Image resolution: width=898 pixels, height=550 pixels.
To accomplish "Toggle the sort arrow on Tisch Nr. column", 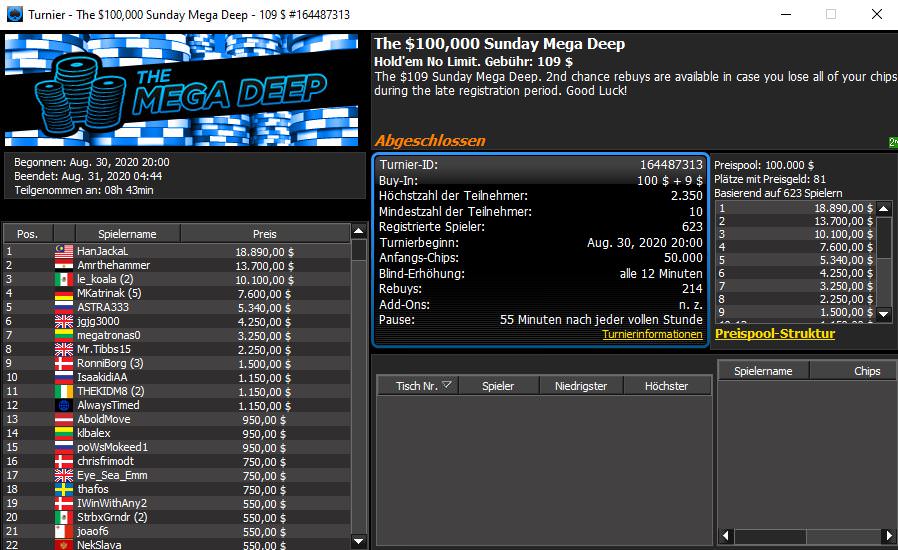I will point(447,385).
